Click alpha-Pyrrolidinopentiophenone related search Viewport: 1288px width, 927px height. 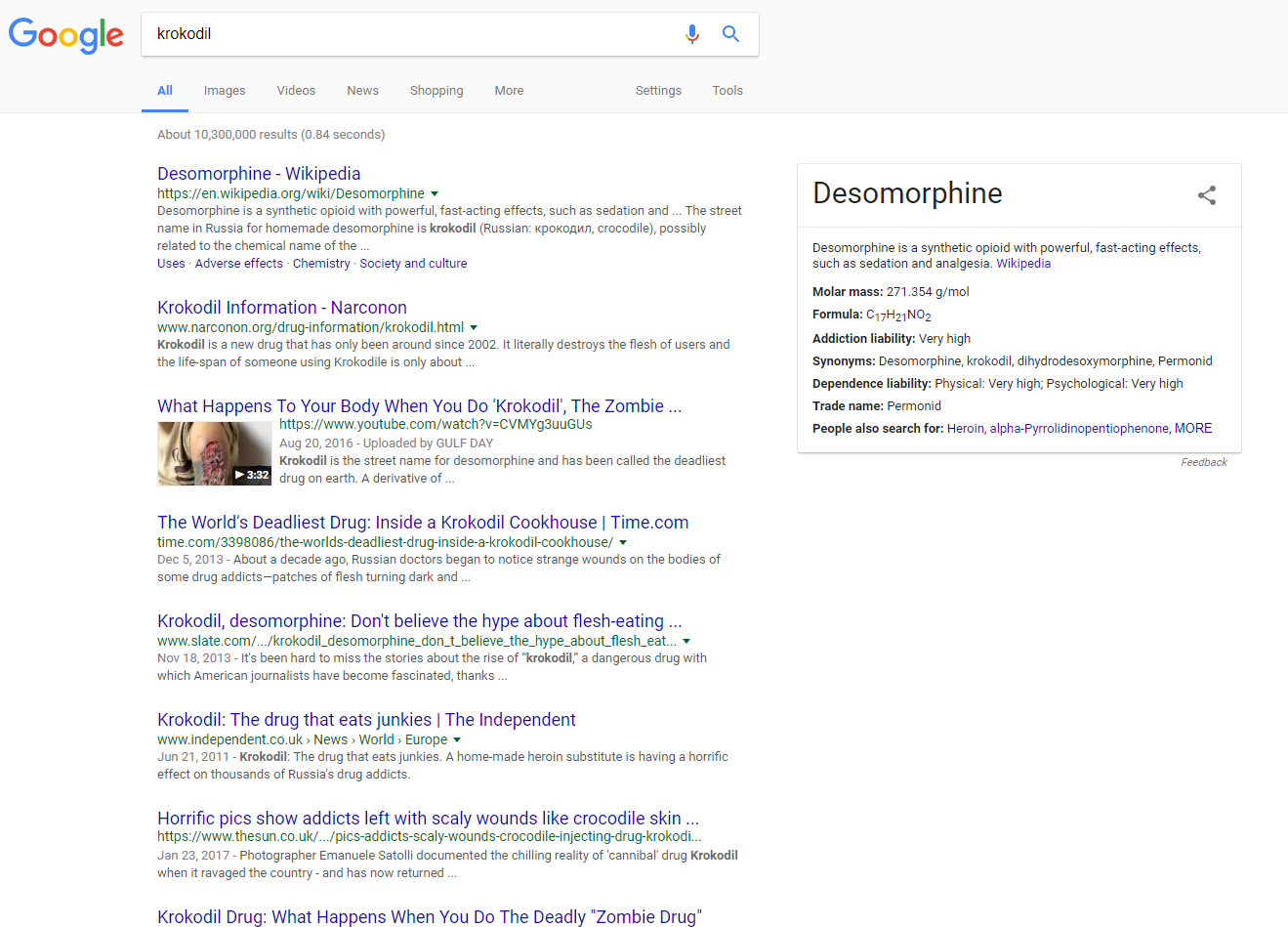tap(1079, 429)
